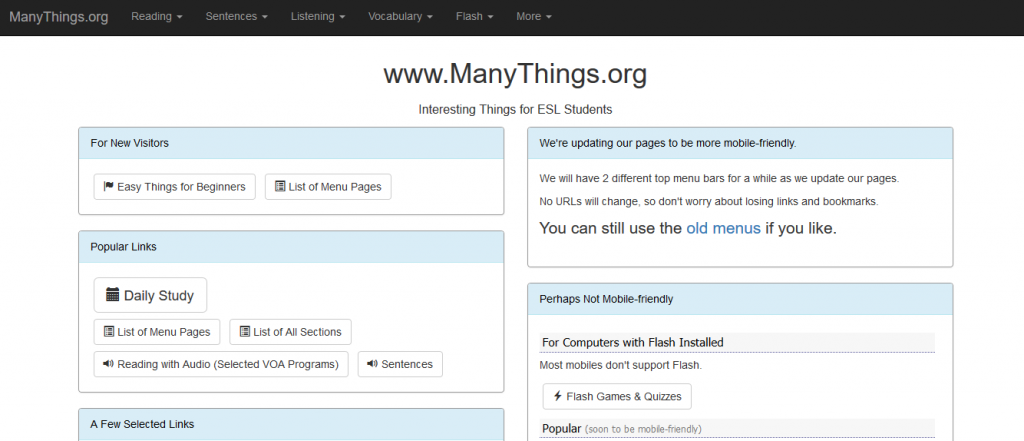Expand the Flash dropdown menu
Screen dimensions: 1024x441
475,17
